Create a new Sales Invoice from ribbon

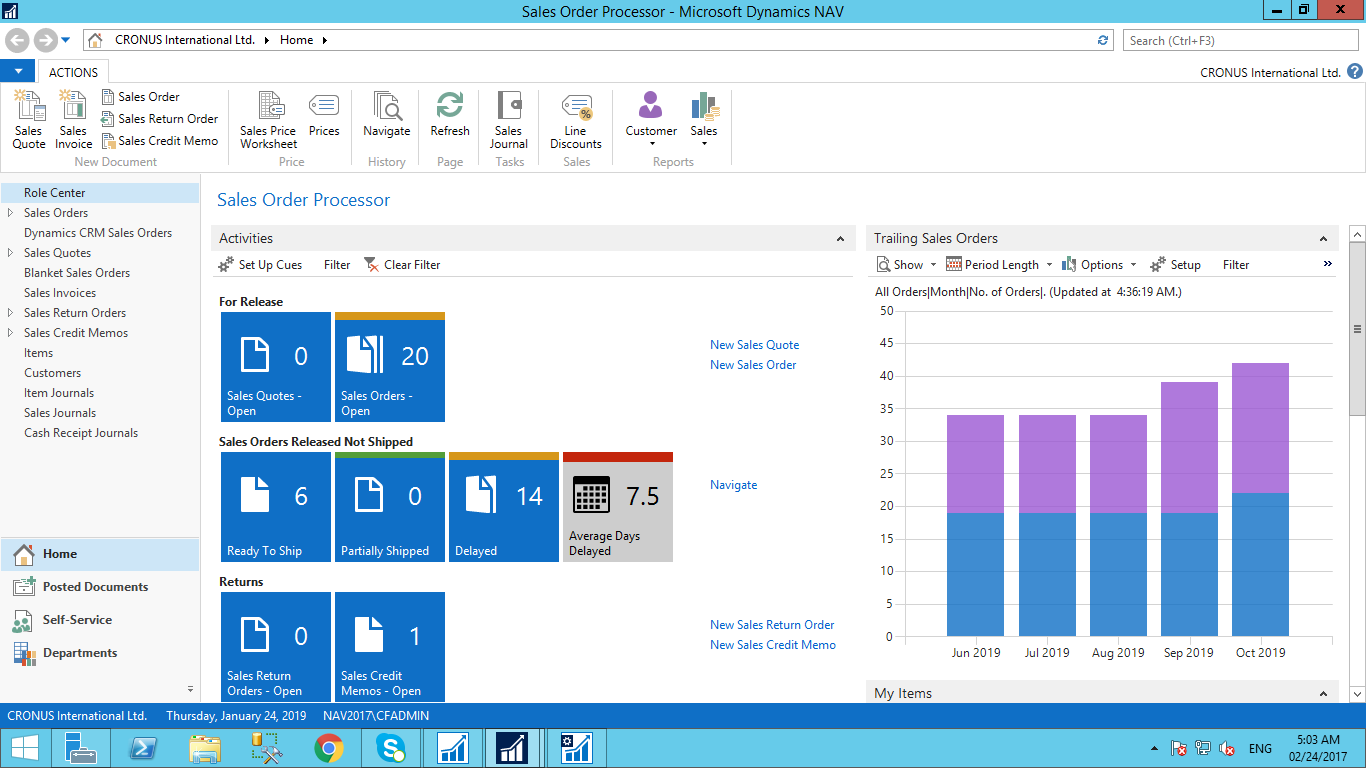pos(73,119)
